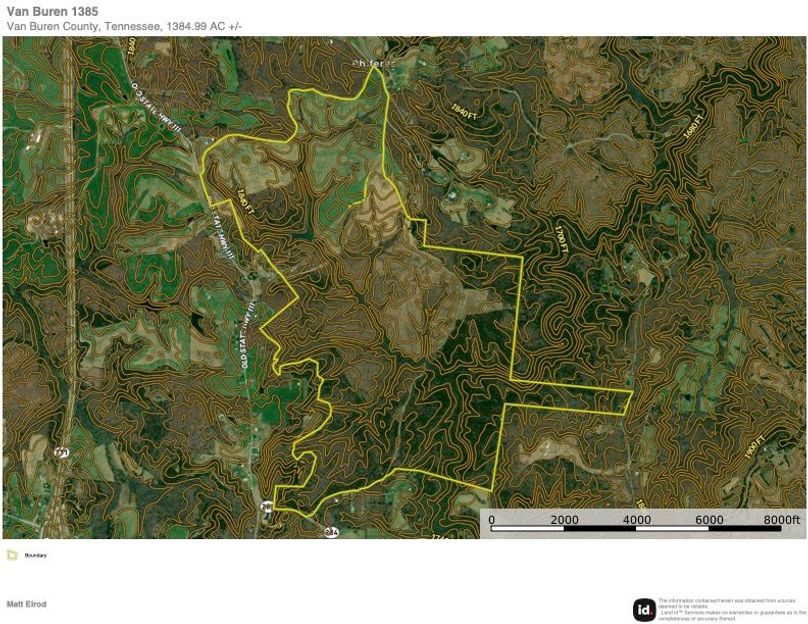Click the route 284 shield marker

pyautogui.click(x=331, y=532)
